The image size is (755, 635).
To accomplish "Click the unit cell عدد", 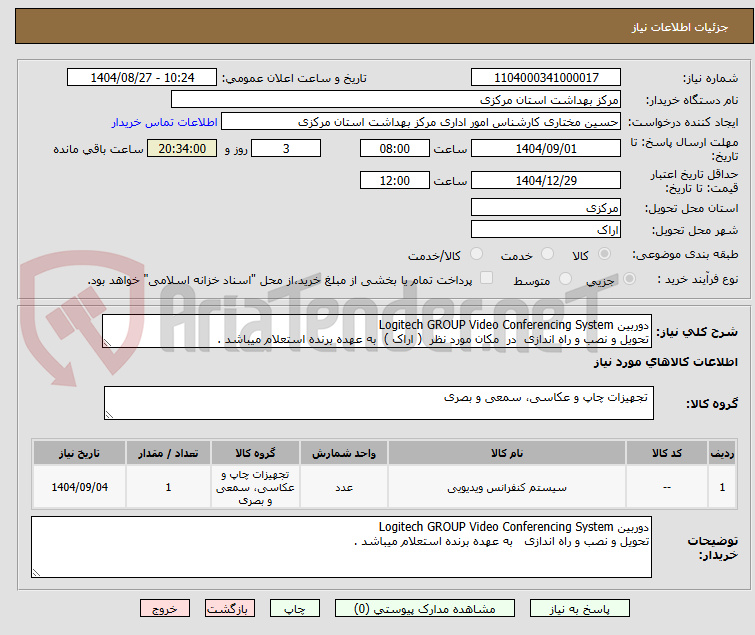I will (344, 487).
